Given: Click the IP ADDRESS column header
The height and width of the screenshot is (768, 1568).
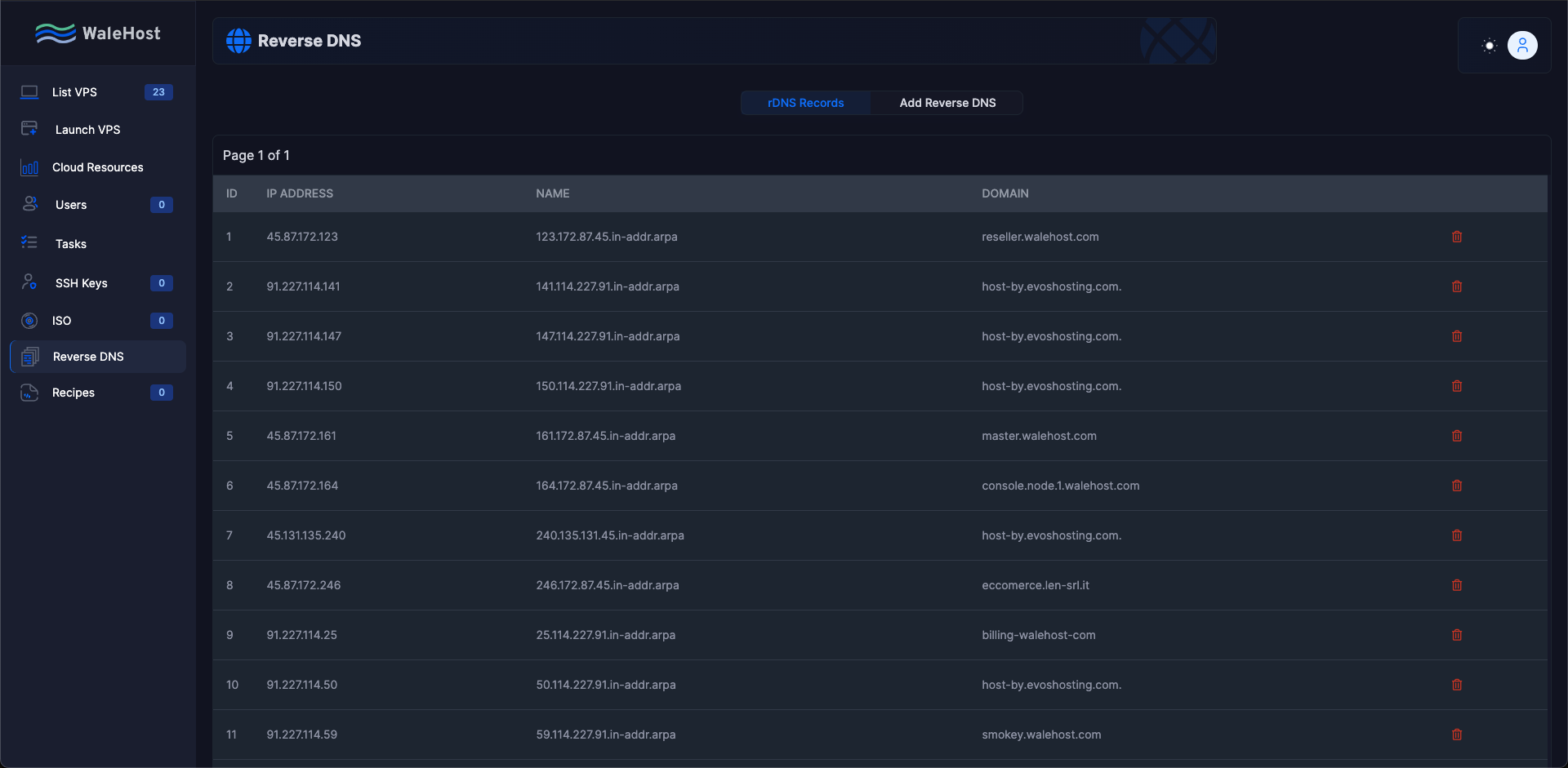Looking at the screenshot, I should point(300,193).
